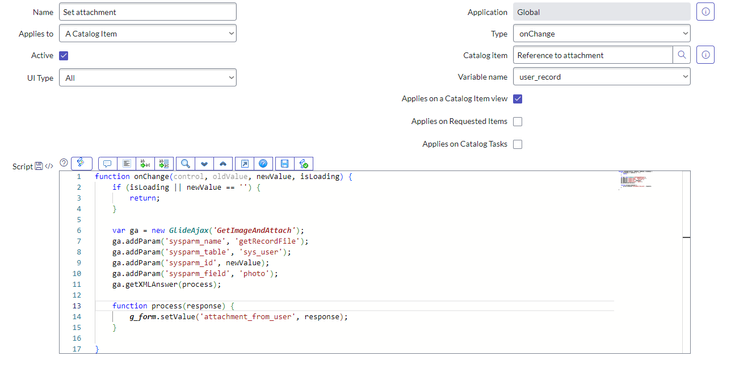Click the Name input field

(x=148, y=12)
